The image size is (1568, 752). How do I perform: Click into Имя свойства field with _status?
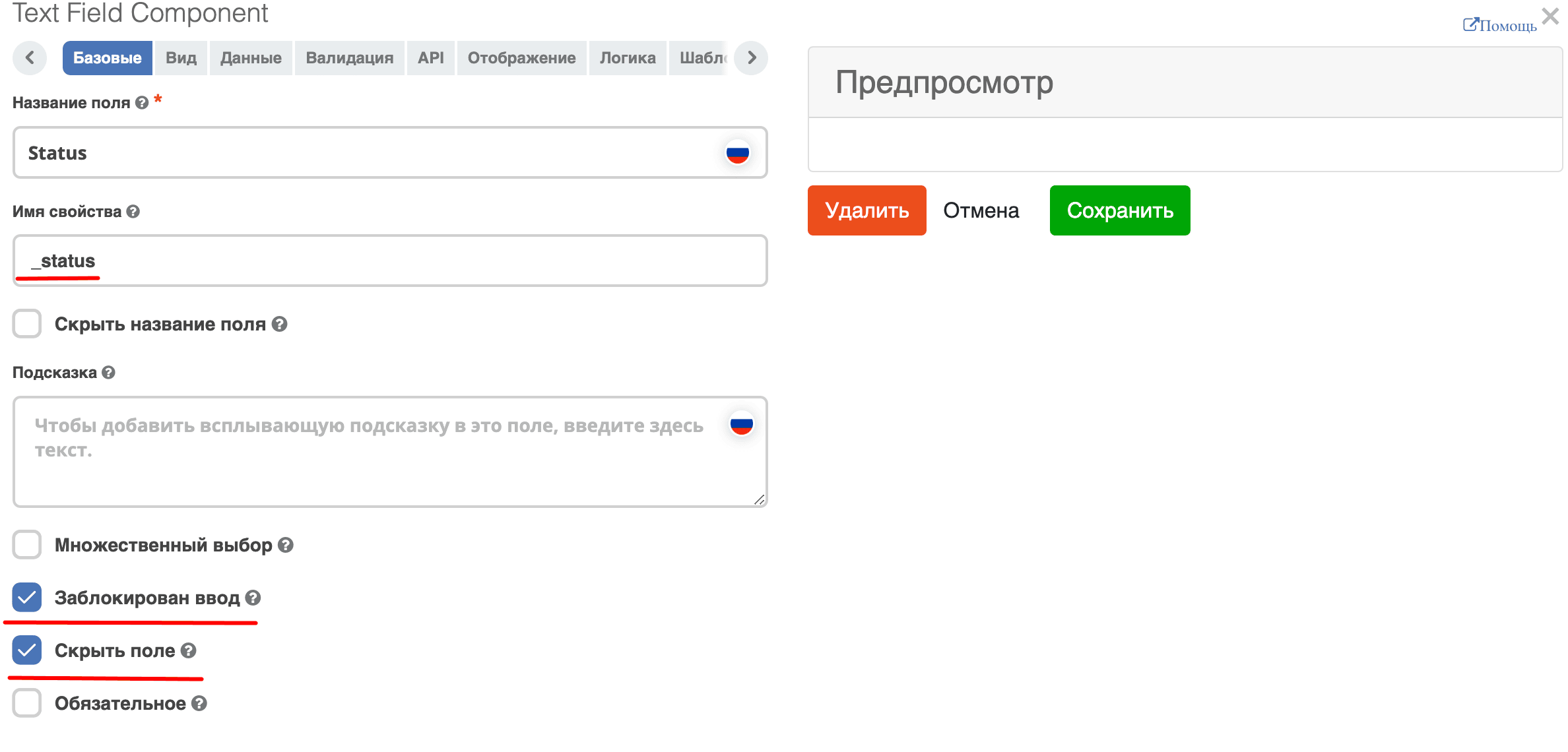(x=390, y=261)
